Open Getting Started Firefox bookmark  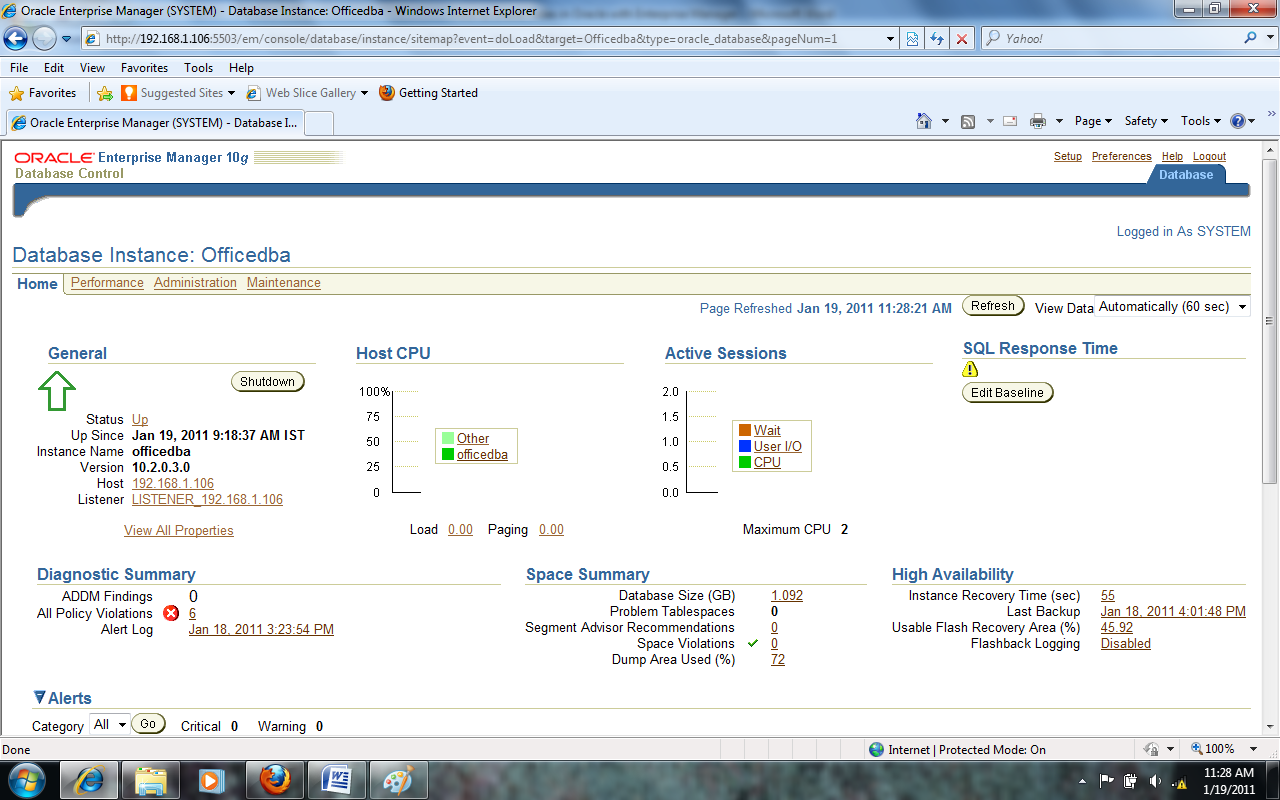(429, 93)
